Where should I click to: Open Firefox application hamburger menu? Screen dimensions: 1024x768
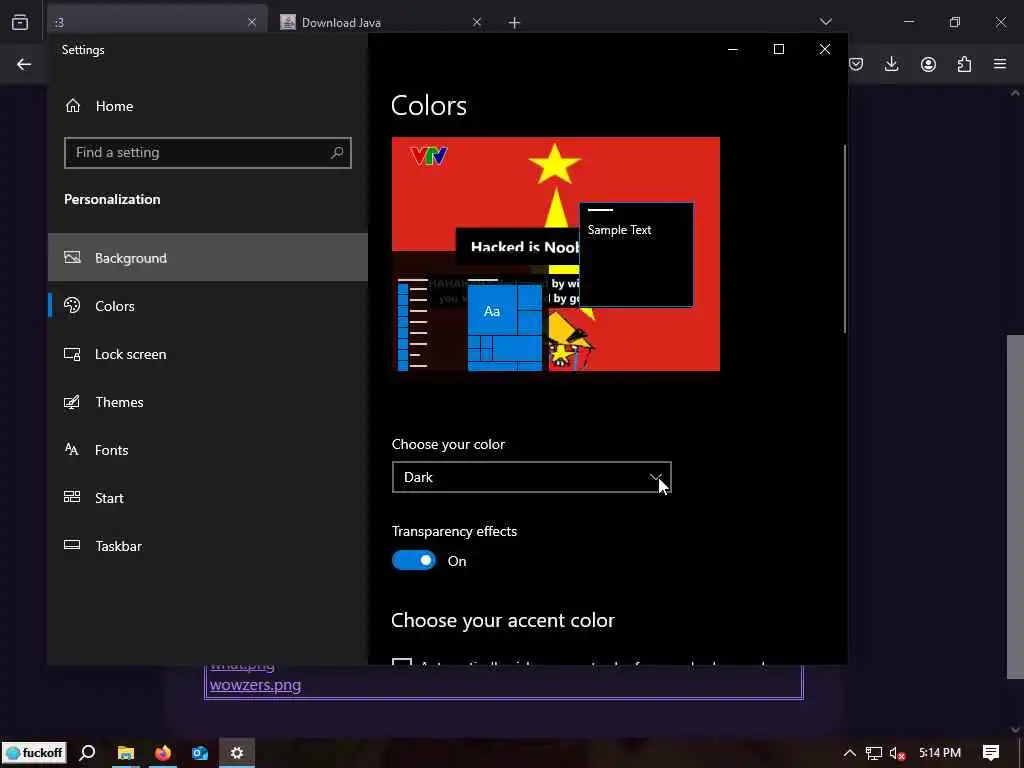[x=1000, y=64]
